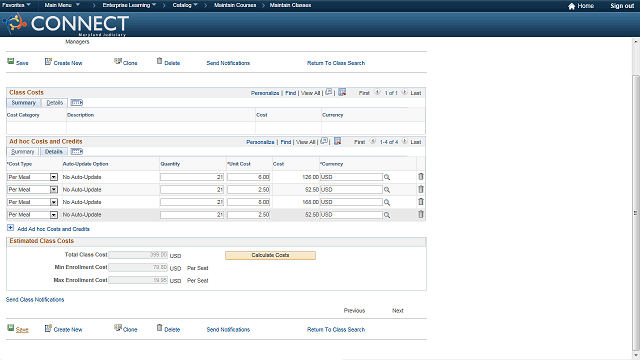The height and width of the screenshot is (360, 640).
Task: Expand the Favorites menu
Action: (16, 5)
